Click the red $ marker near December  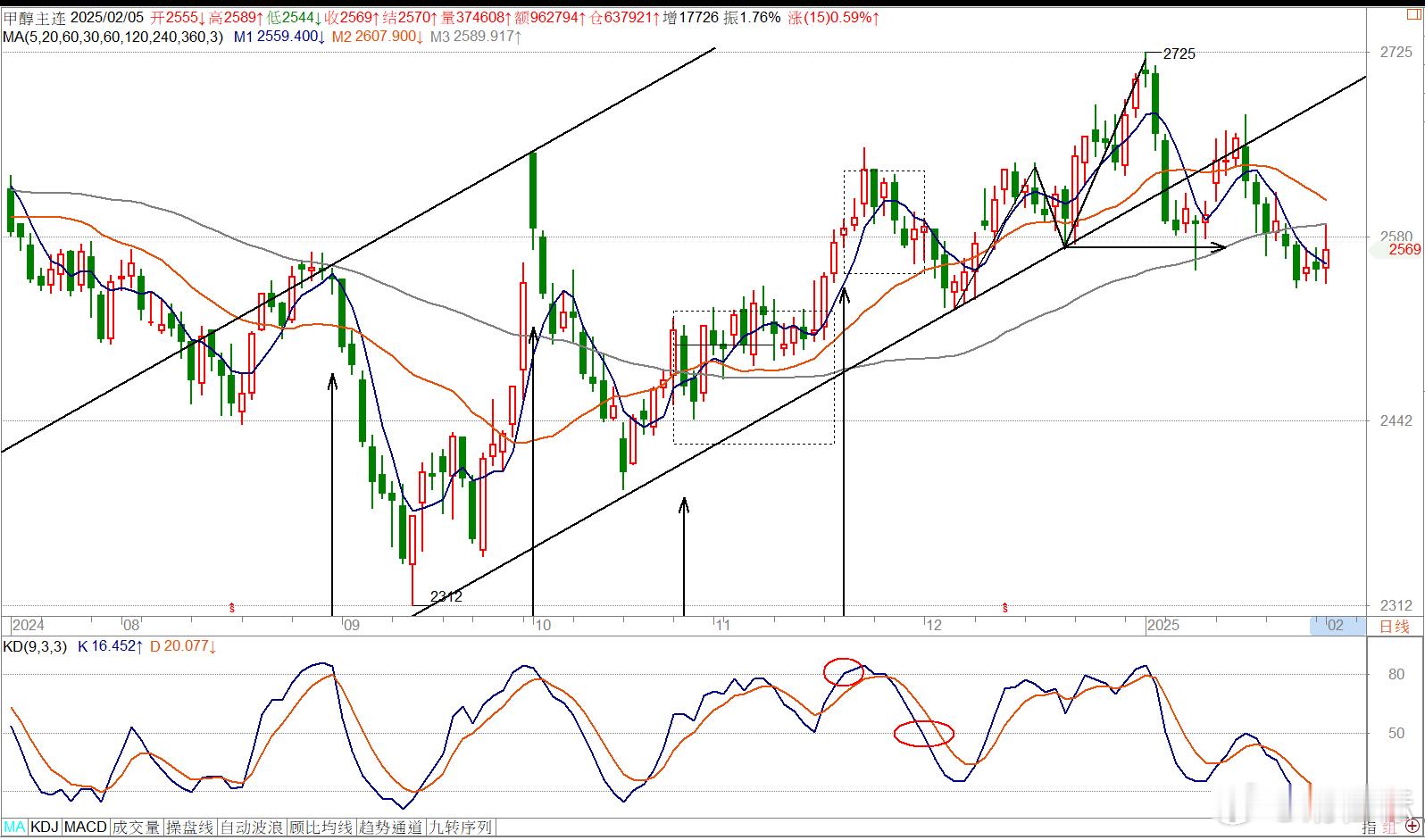[x=1005, y=608]
